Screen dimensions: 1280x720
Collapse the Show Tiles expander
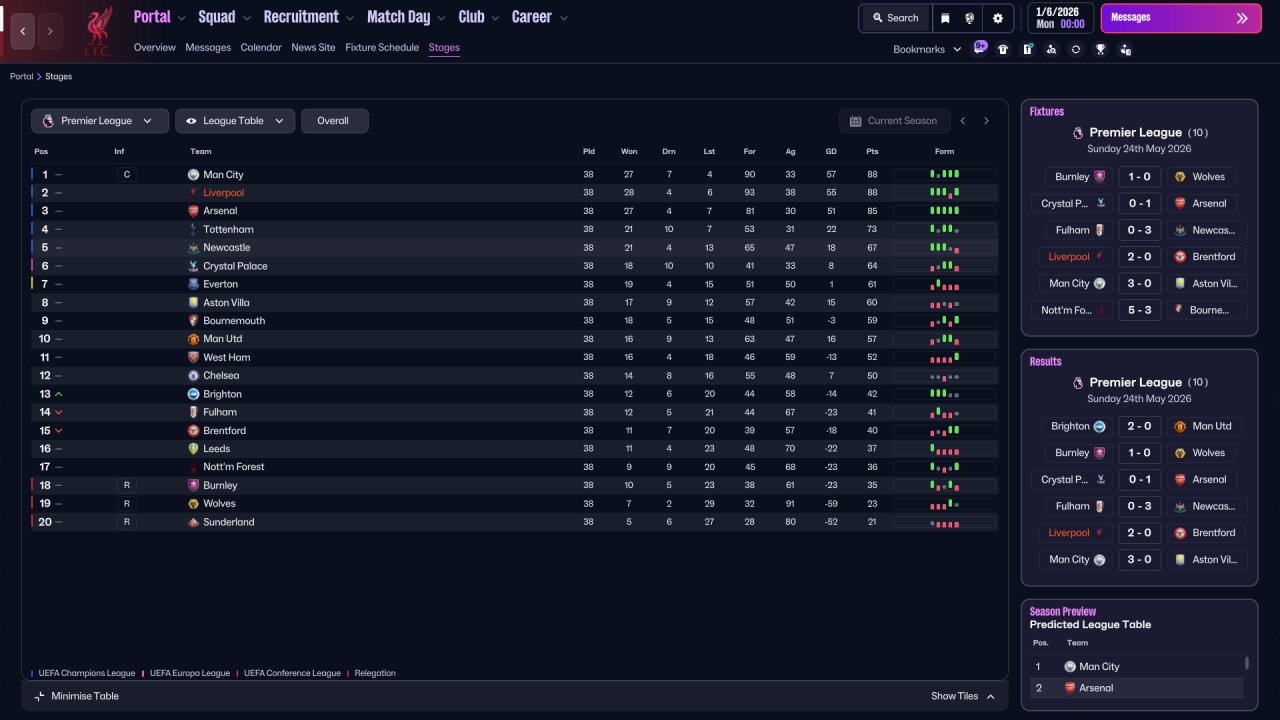[x=963, y=696]
